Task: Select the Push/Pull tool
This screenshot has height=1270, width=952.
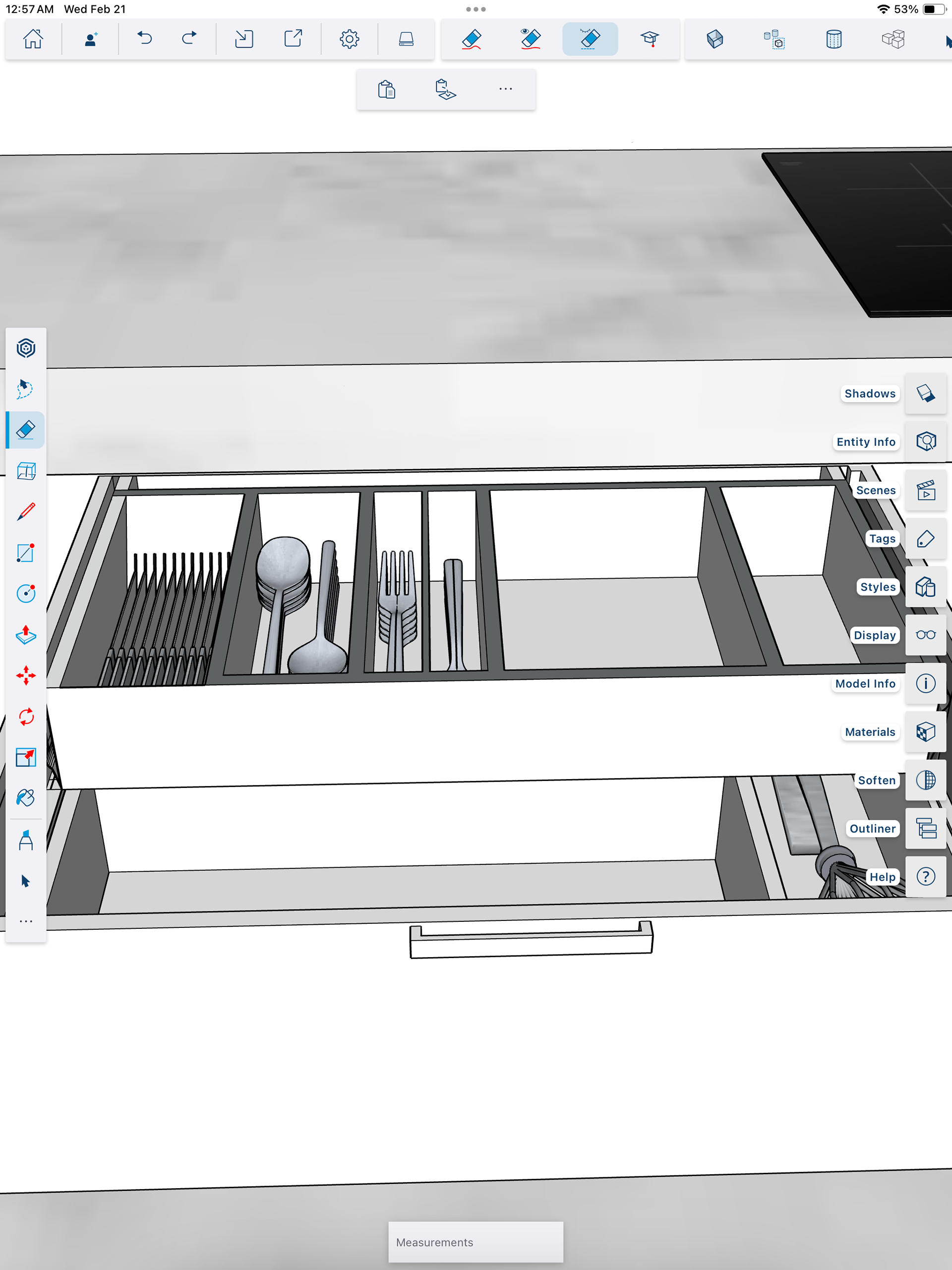Action: pyautogui.click(x=25, y=634)
